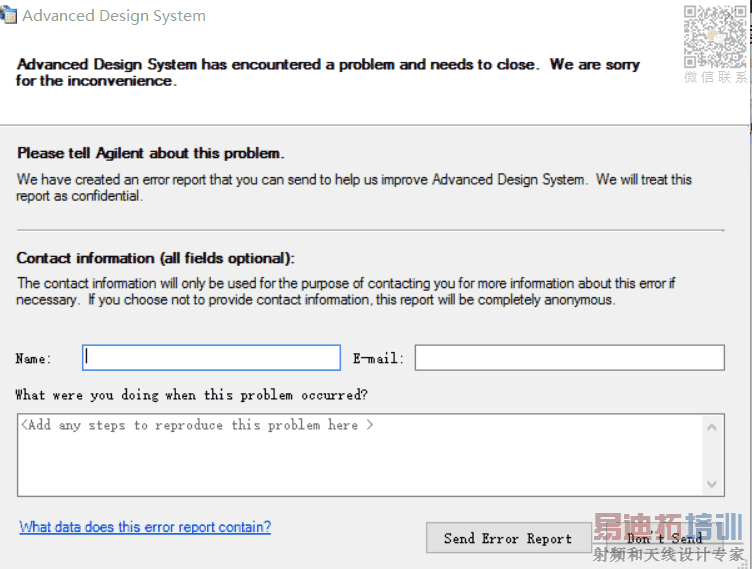Click the QR code image
This screenshot has width=752, height=569.
pyautogui.click(x=714, y=36)
